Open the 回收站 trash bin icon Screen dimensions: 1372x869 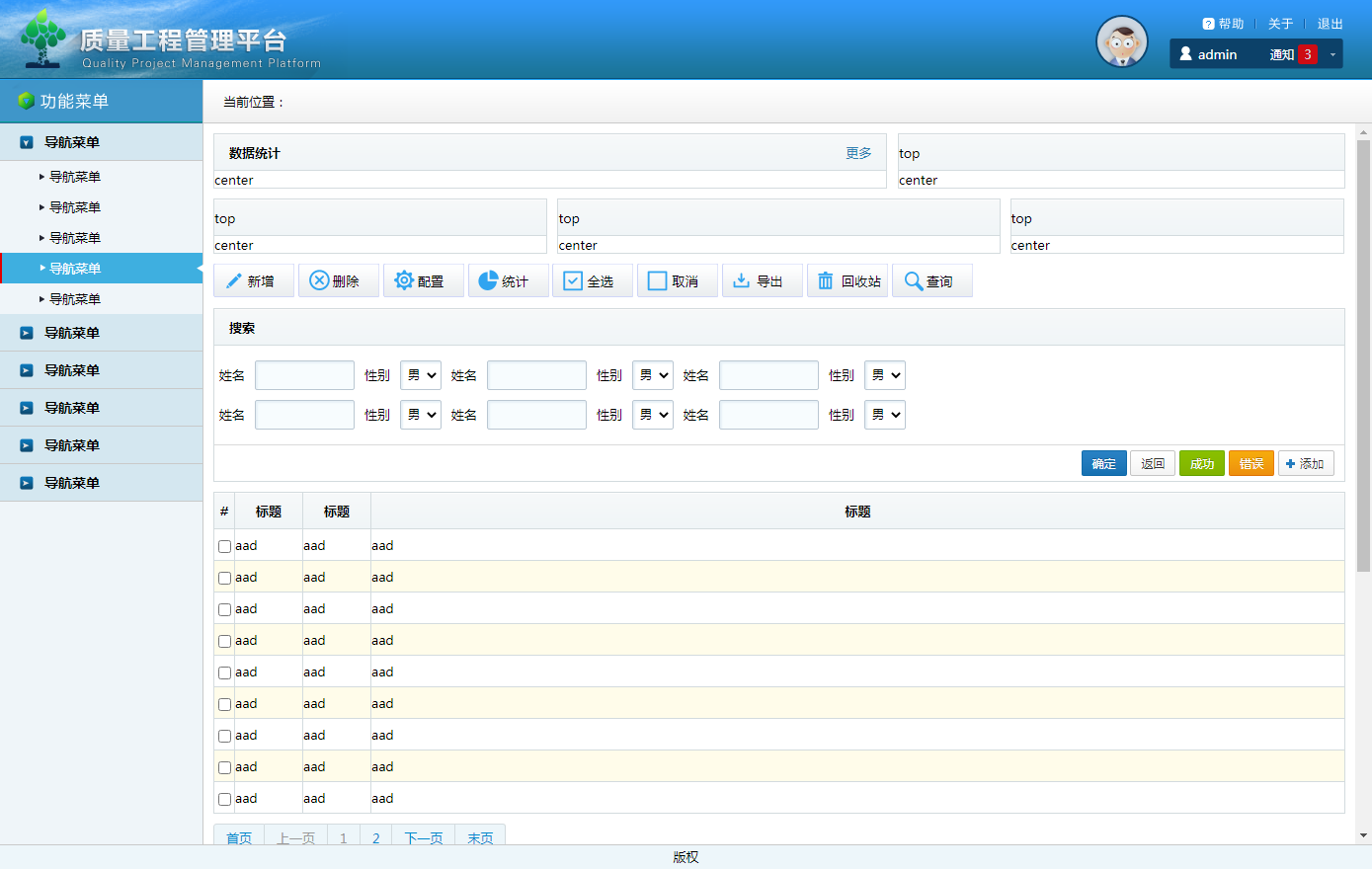[826, 281]
